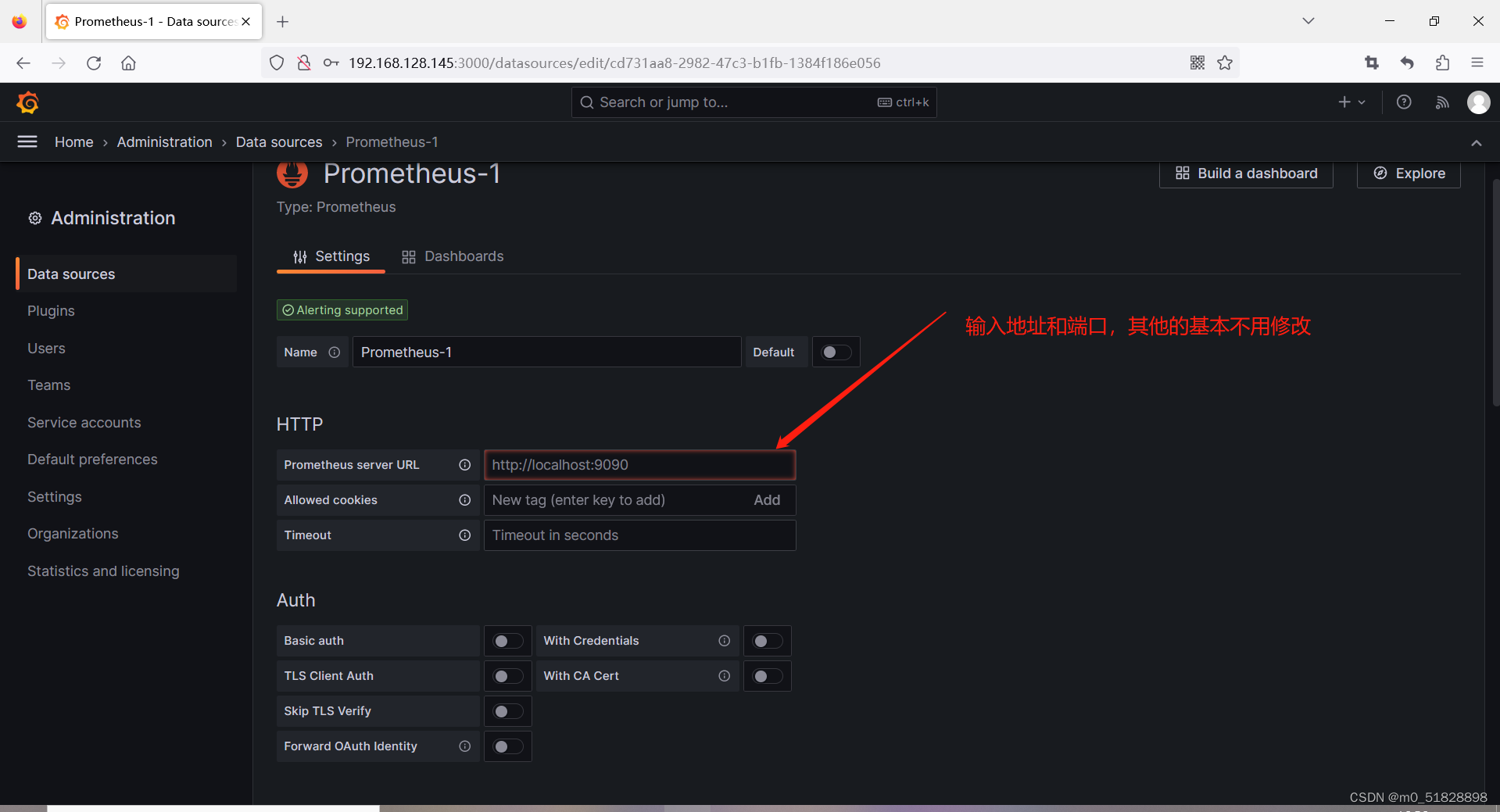Open Data sources in sidebar
This screenshot has width=1500, height=812.
coord(126,274)
